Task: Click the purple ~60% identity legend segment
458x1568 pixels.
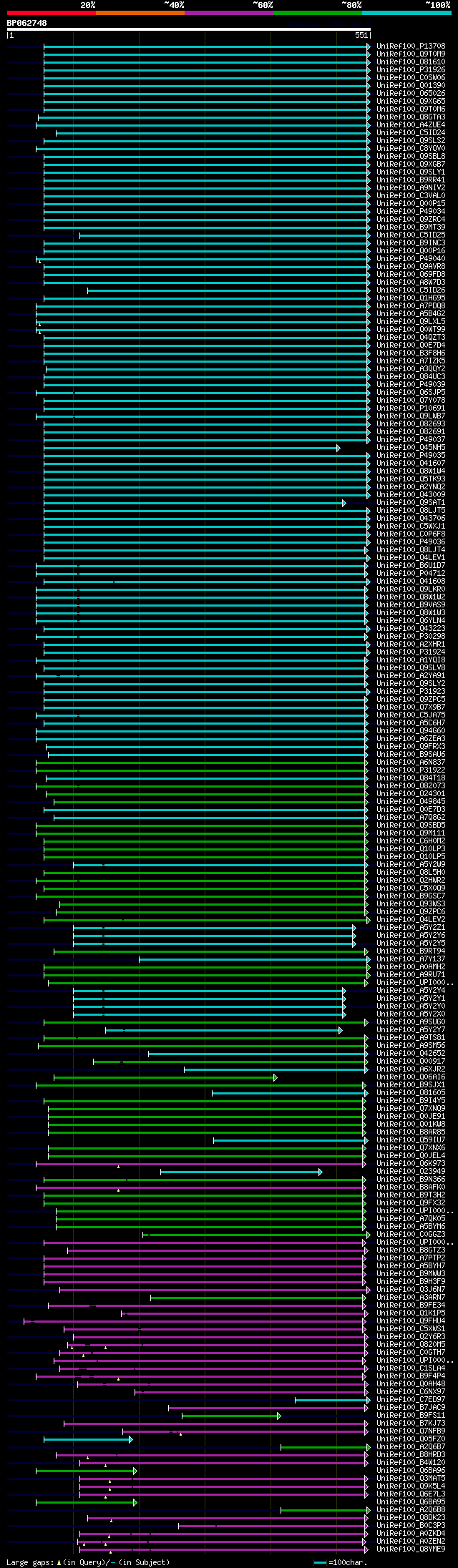Action: tap(229, 13)
